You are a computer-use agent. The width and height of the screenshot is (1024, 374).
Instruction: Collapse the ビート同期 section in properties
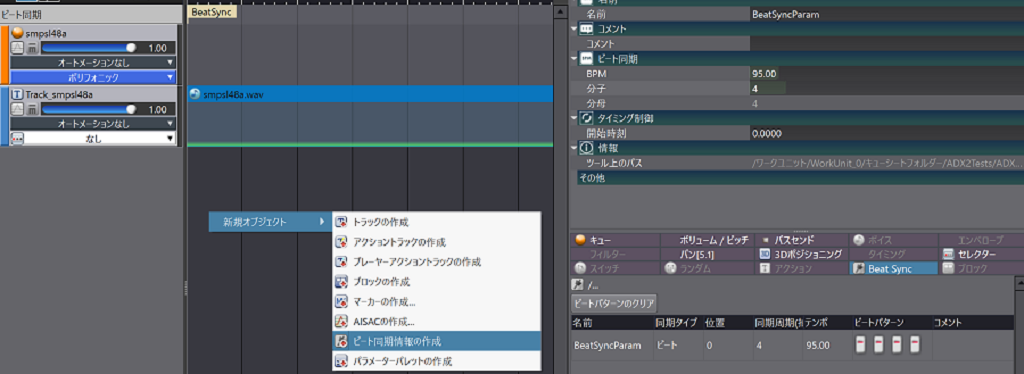click(574, 59)
